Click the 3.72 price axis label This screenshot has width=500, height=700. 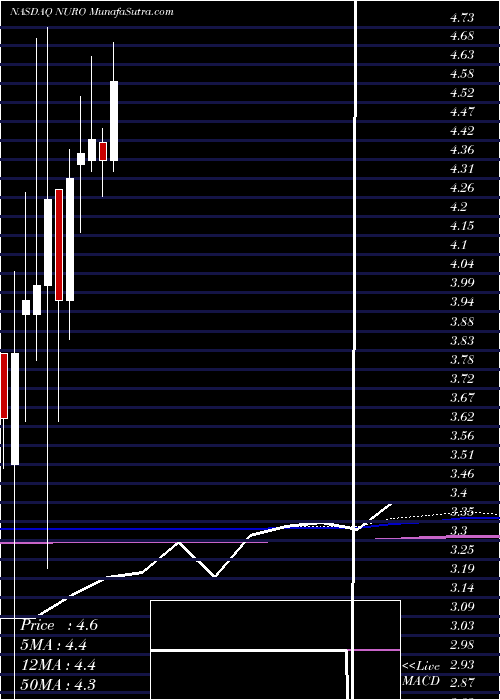click(x=462, y=378)
